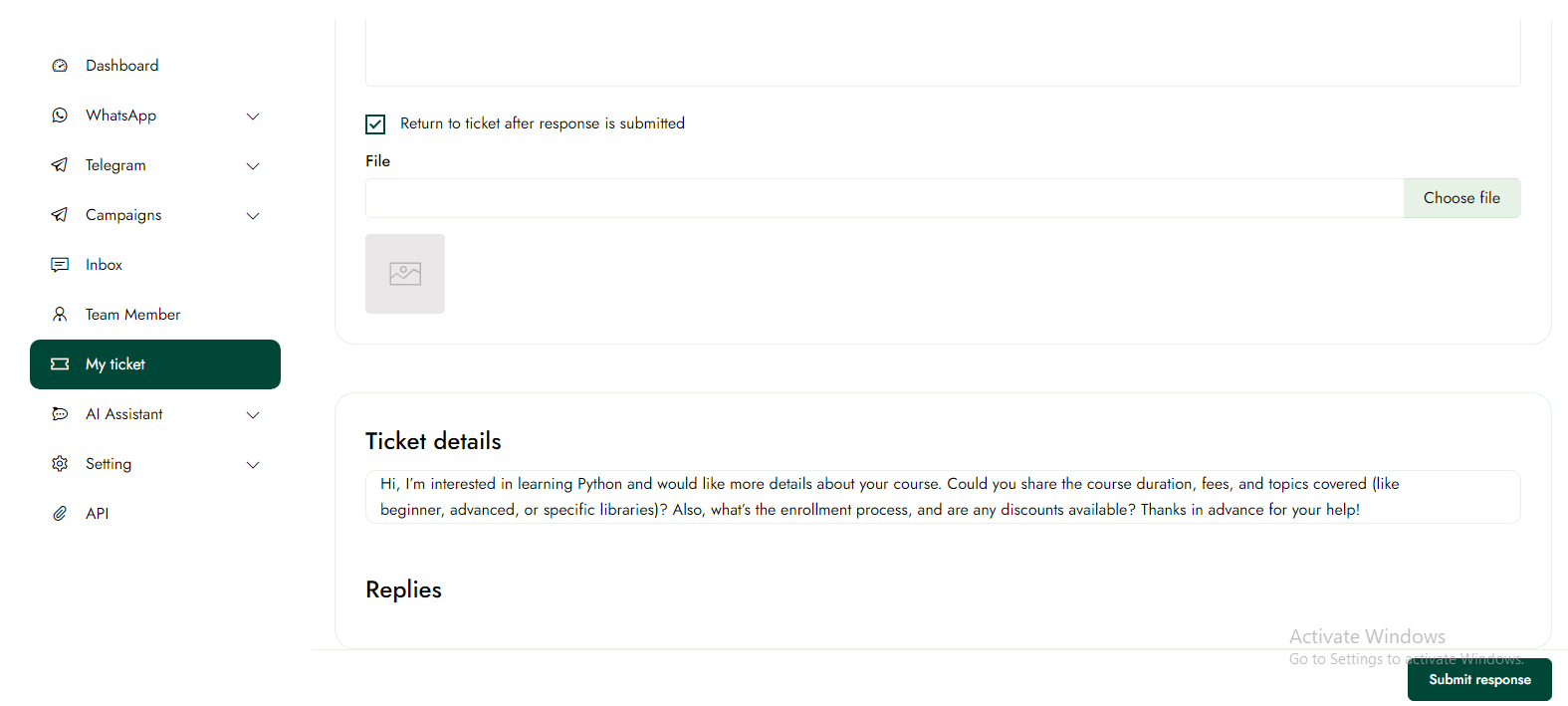Uncheck Return to ticket after response checkbox
The height and width of the screenshot is (706, 1568).
pyautogui.click(x=375, y=124)
